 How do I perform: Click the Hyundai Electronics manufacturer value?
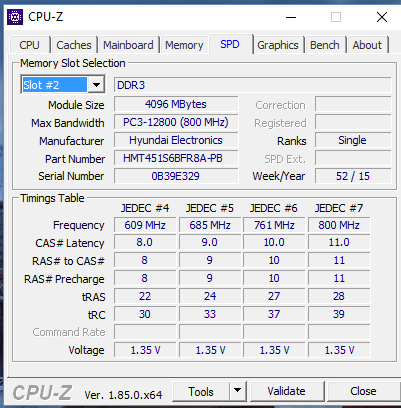click(x=176, y=140)
